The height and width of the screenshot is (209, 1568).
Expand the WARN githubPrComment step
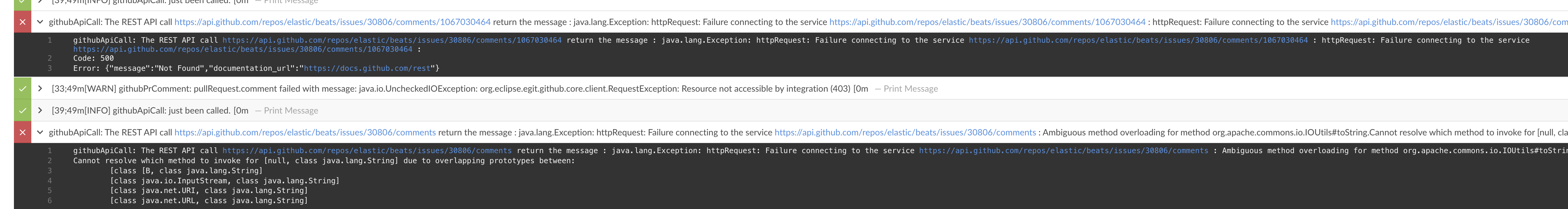pyautogui.click(x=40, y=89)
